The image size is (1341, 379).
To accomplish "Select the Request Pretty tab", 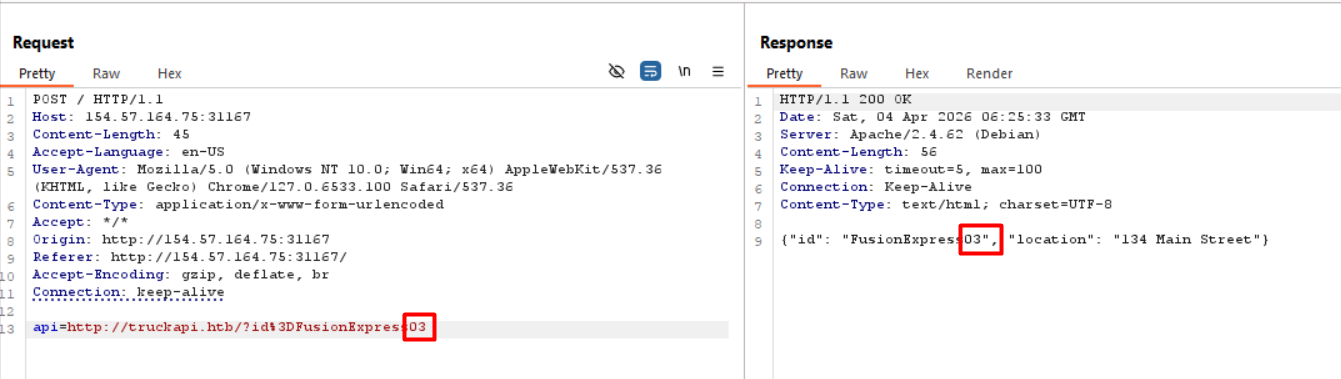I will [x=37, y=73].
